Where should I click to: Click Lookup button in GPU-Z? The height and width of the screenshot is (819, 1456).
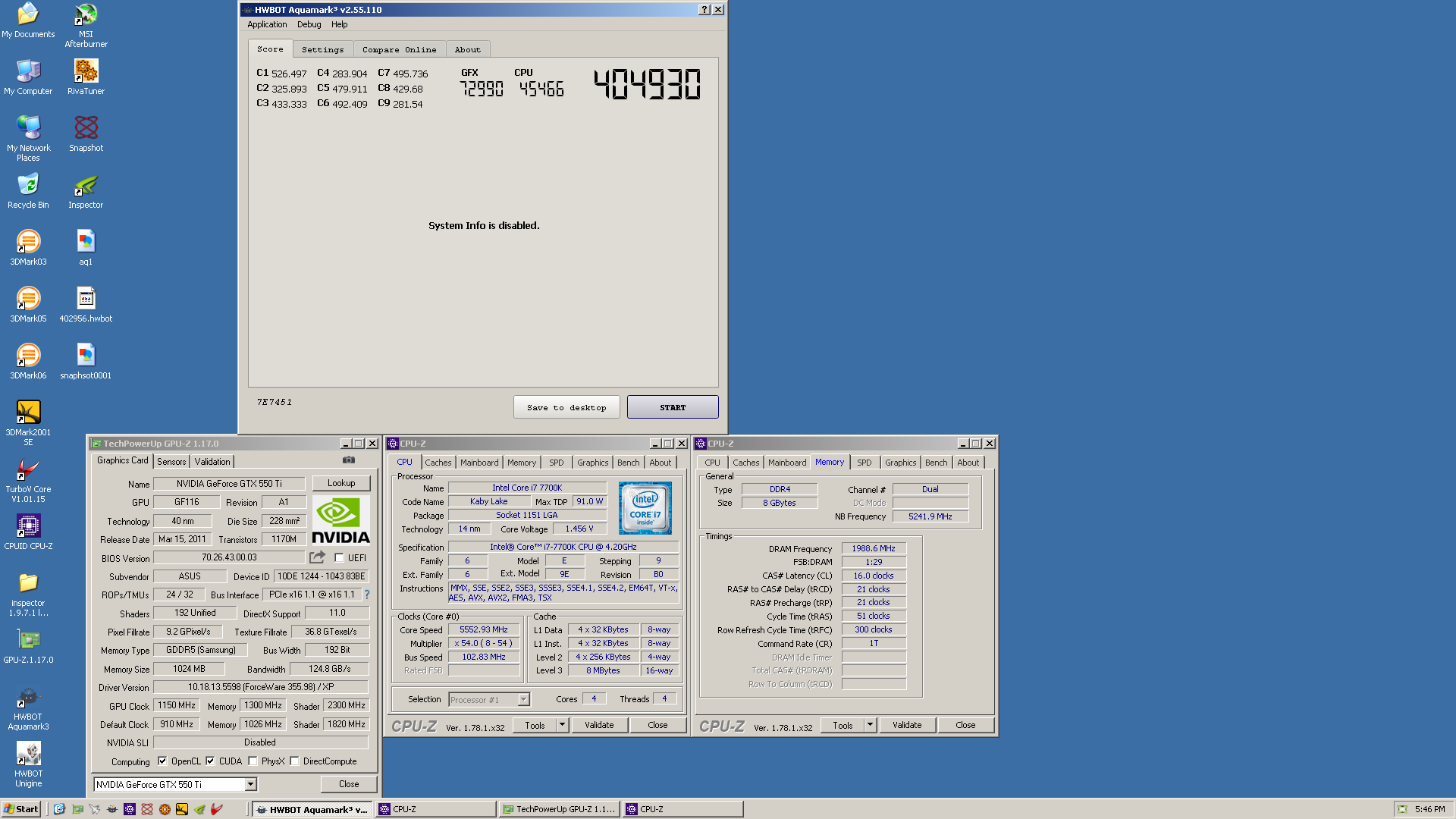[x=341, y=483]
